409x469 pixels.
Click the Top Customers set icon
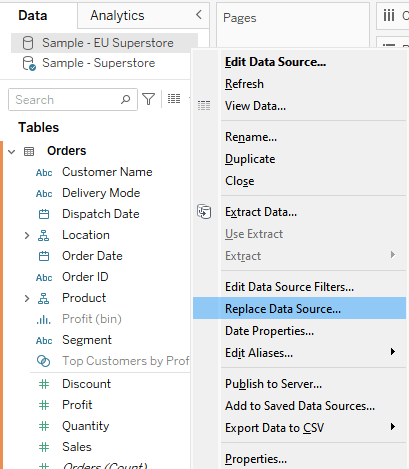coord(43,361)
